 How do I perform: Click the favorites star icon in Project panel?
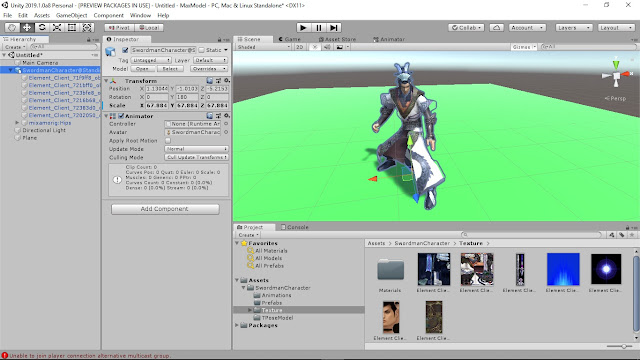(632, 235)
